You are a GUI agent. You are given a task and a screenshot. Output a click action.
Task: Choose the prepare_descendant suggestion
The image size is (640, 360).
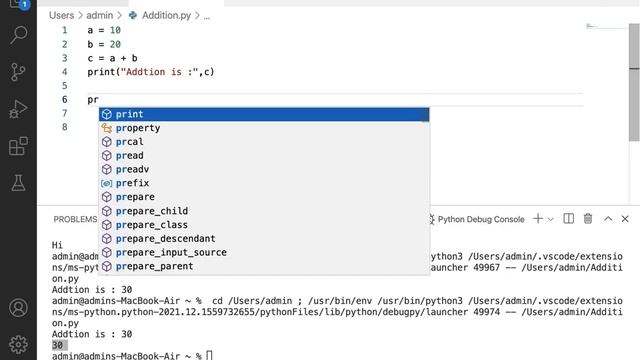[264, 238]
